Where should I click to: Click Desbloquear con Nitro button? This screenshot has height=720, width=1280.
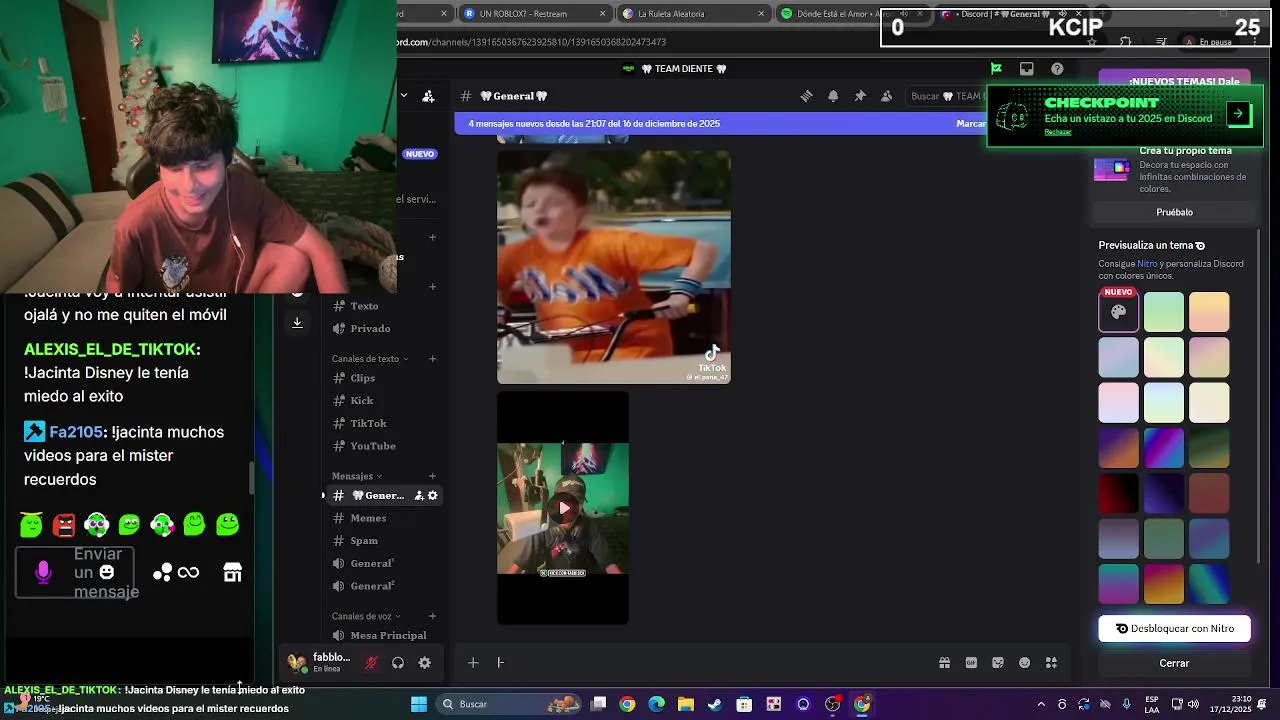pyautogui.click(x=1174, y=629)
